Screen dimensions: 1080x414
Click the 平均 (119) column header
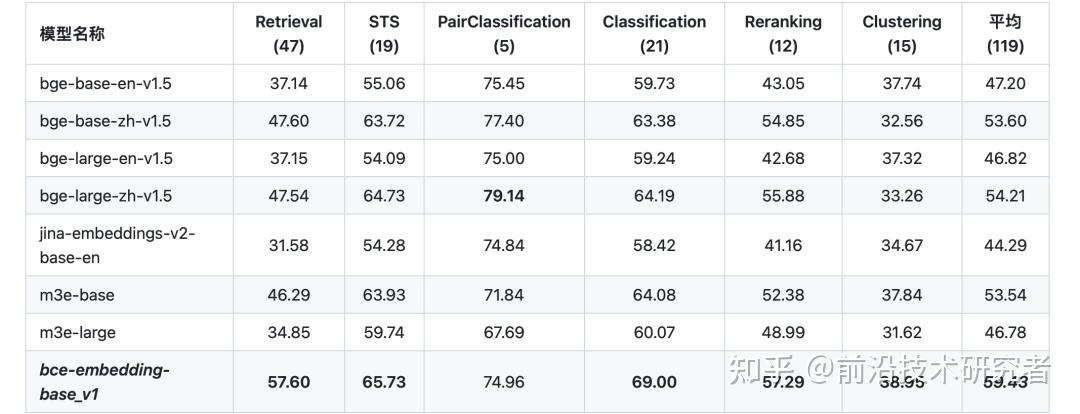point(1005,34)
